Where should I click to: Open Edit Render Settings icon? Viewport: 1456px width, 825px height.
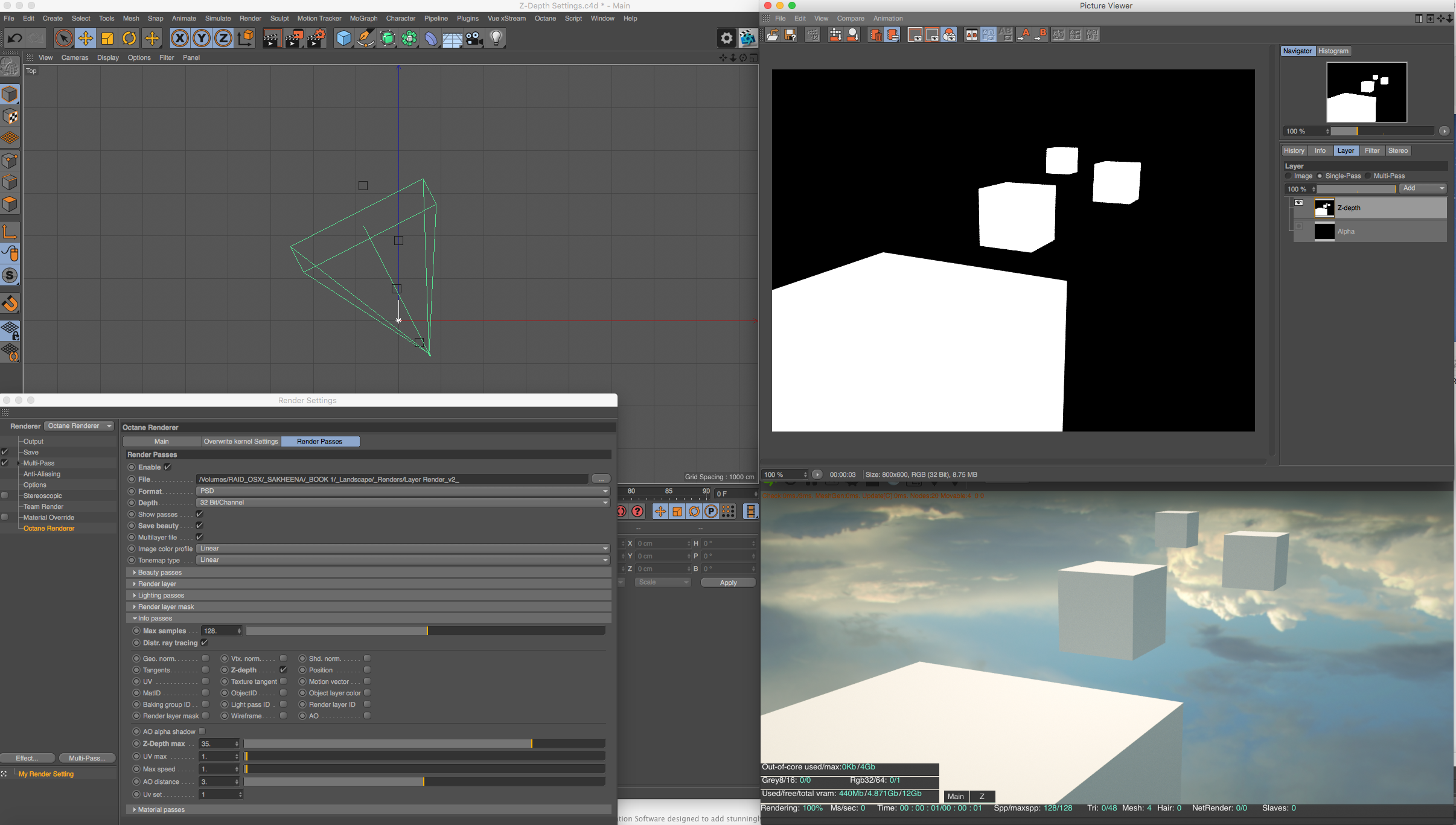click(316, 39)
